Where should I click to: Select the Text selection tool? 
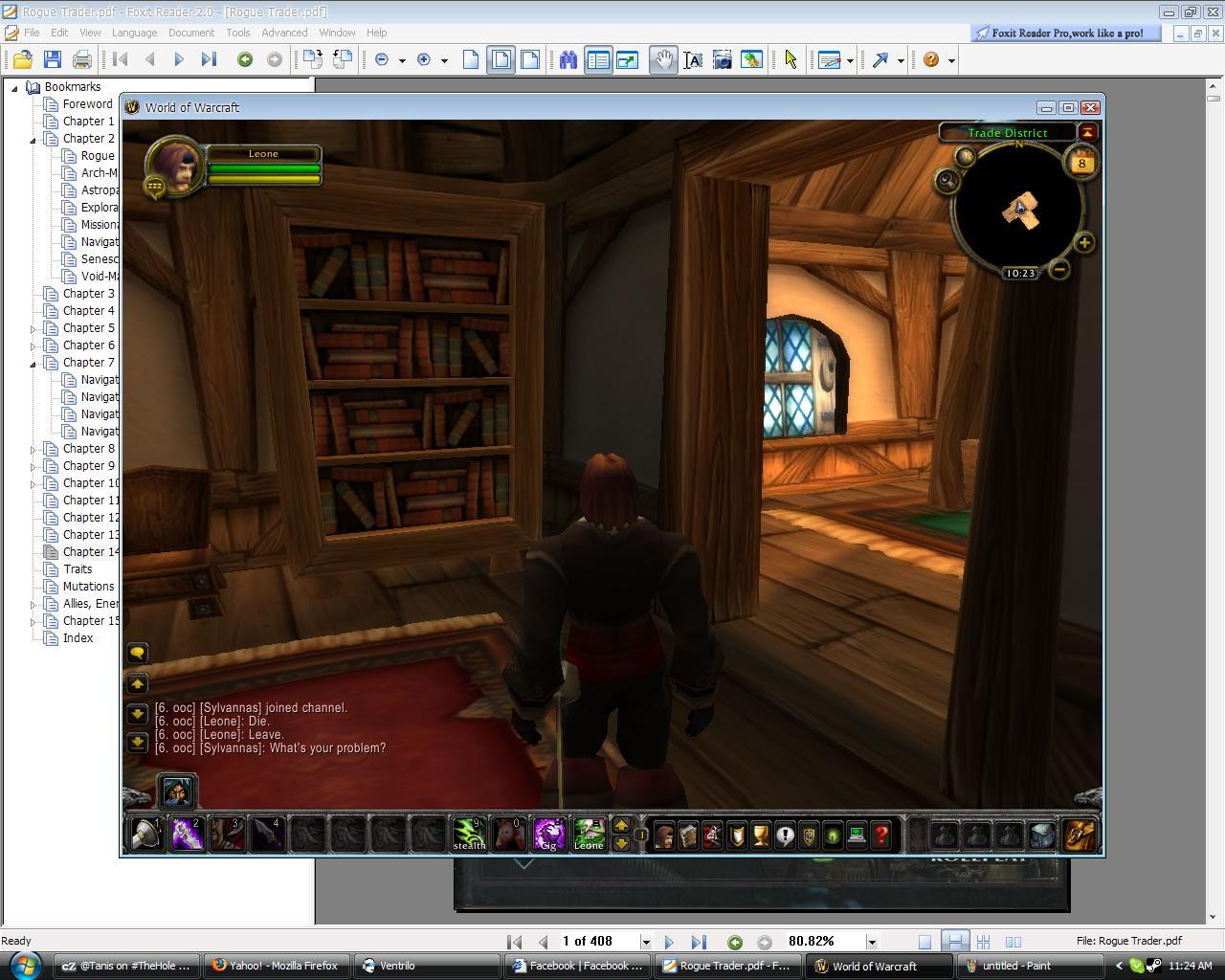(693, 59)
